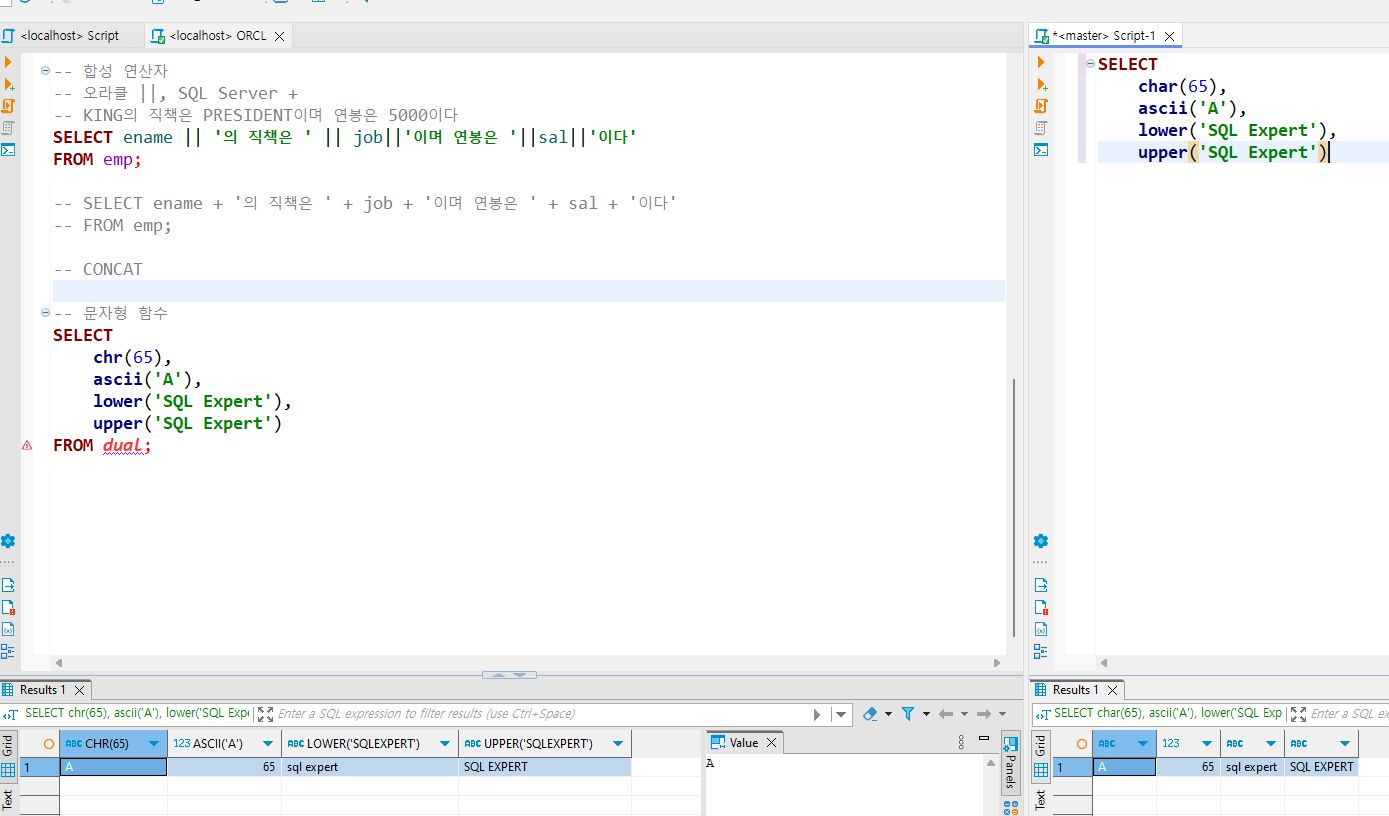
Task: Collapse the SELECT fold in Script-1 editor
Action: (1090, 64)
